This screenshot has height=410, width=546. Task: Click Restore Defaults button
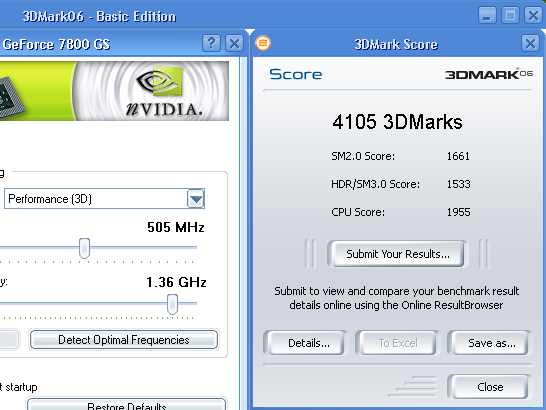(x=126, y=405)
